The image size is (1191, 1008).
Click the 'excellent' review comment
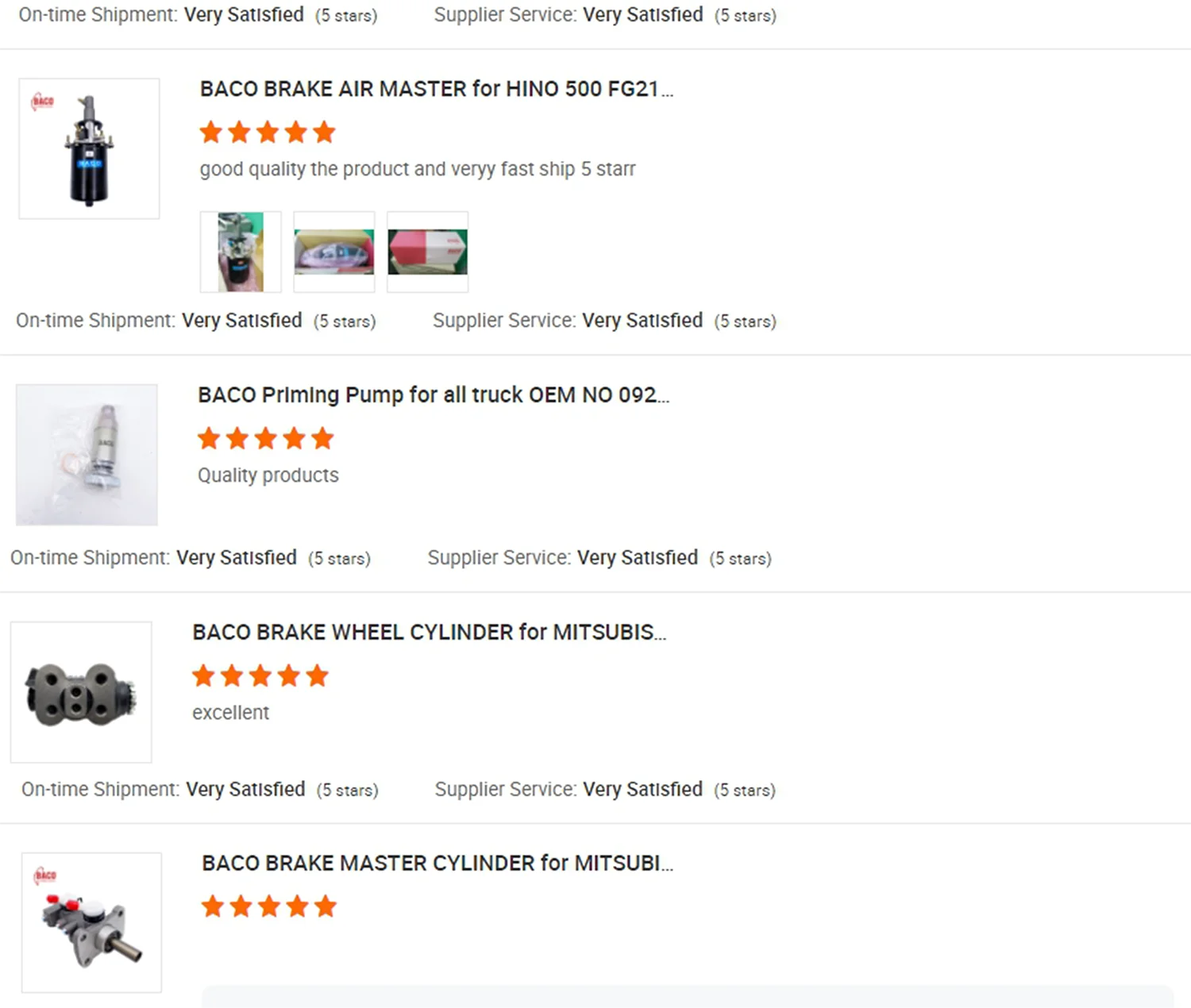pyautogui.click(x=231, y=712)
